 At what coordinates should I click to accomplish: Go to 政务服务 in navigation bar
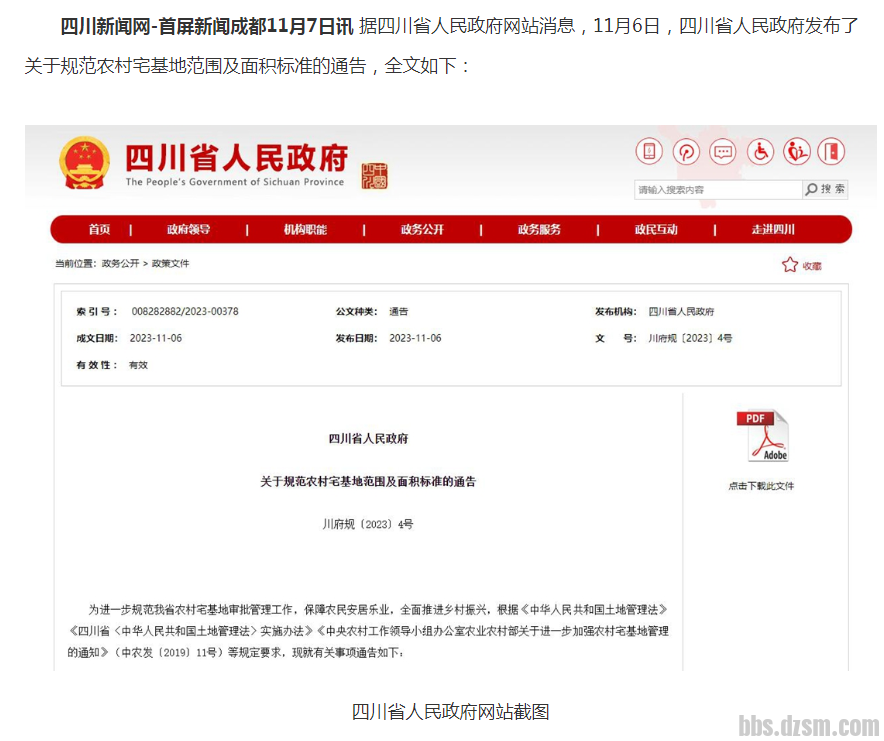click(x=539, y=230)
